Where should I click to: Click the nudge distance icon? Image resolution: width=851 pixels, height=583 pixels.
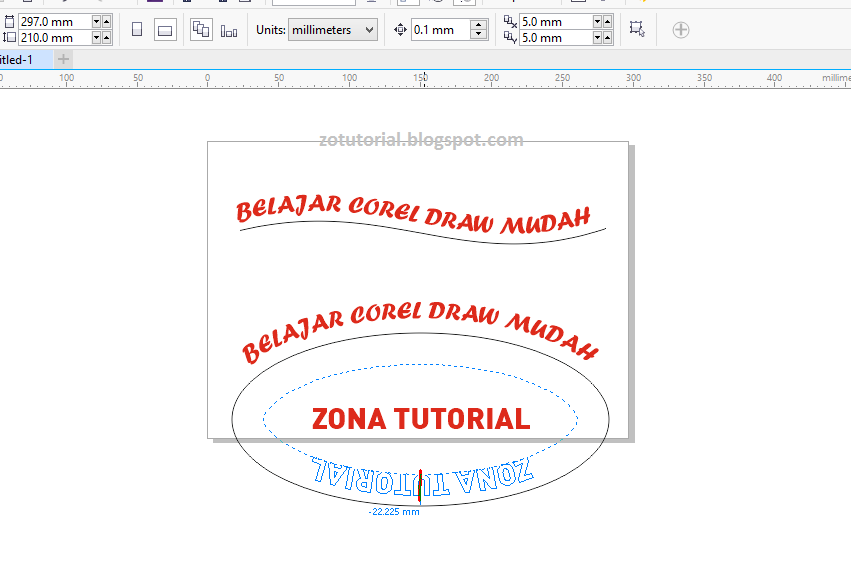[401, 29]
